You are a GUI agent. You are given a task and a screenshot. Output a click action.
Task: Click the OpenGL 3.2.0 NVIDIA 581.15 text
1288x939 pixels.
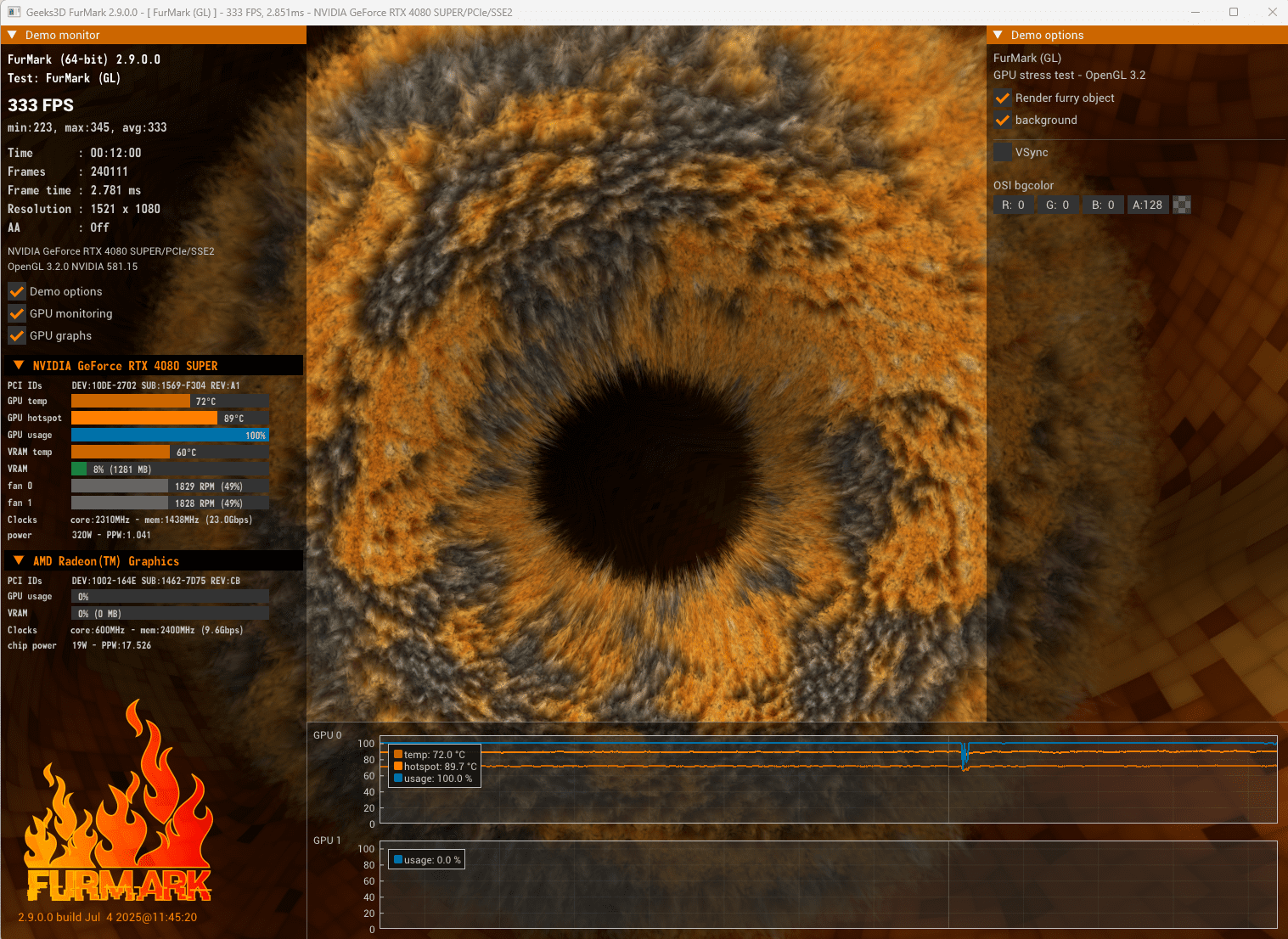point(73,267)
